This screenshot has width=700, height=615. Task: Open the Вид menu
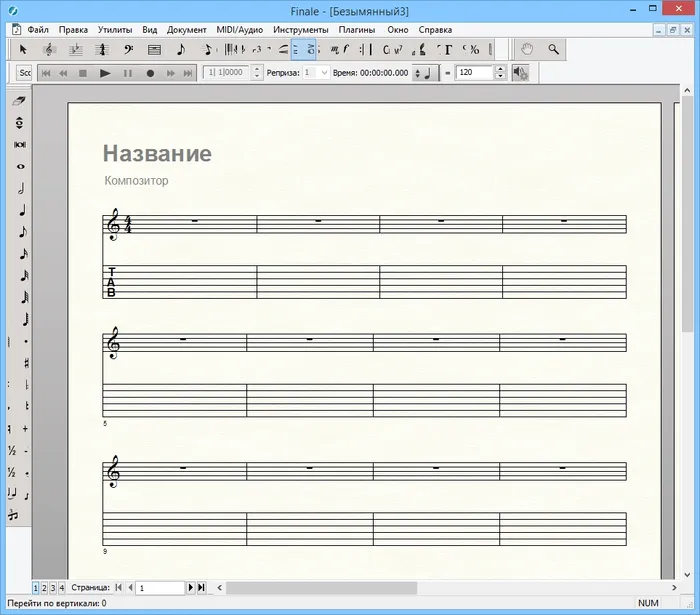point(150,30)
